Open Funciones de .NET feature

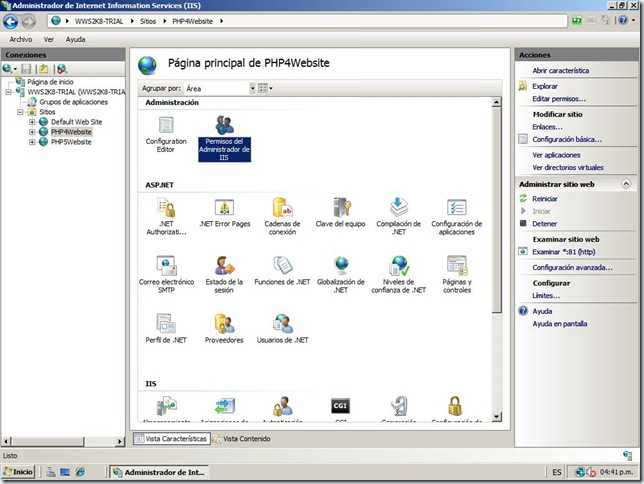coord(282,271)
